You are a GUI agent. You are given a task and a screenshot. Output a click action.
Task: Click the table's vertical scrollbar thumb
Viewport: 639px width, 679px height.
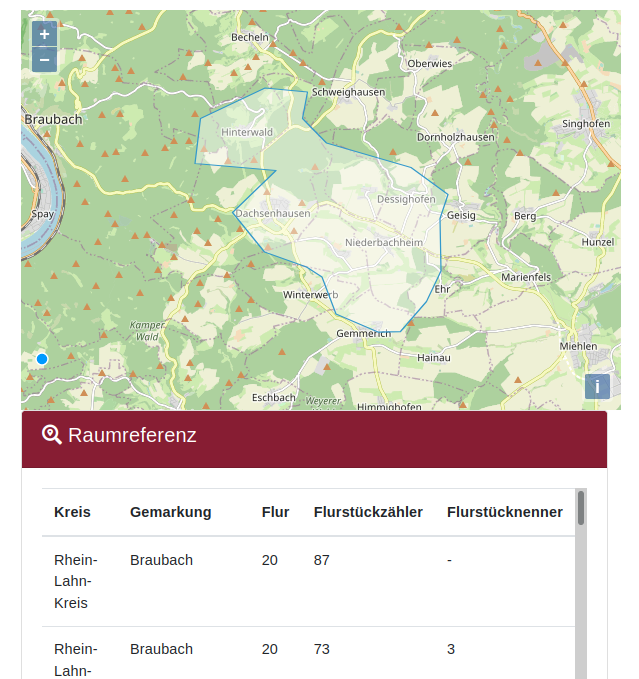tap(581, 508)
